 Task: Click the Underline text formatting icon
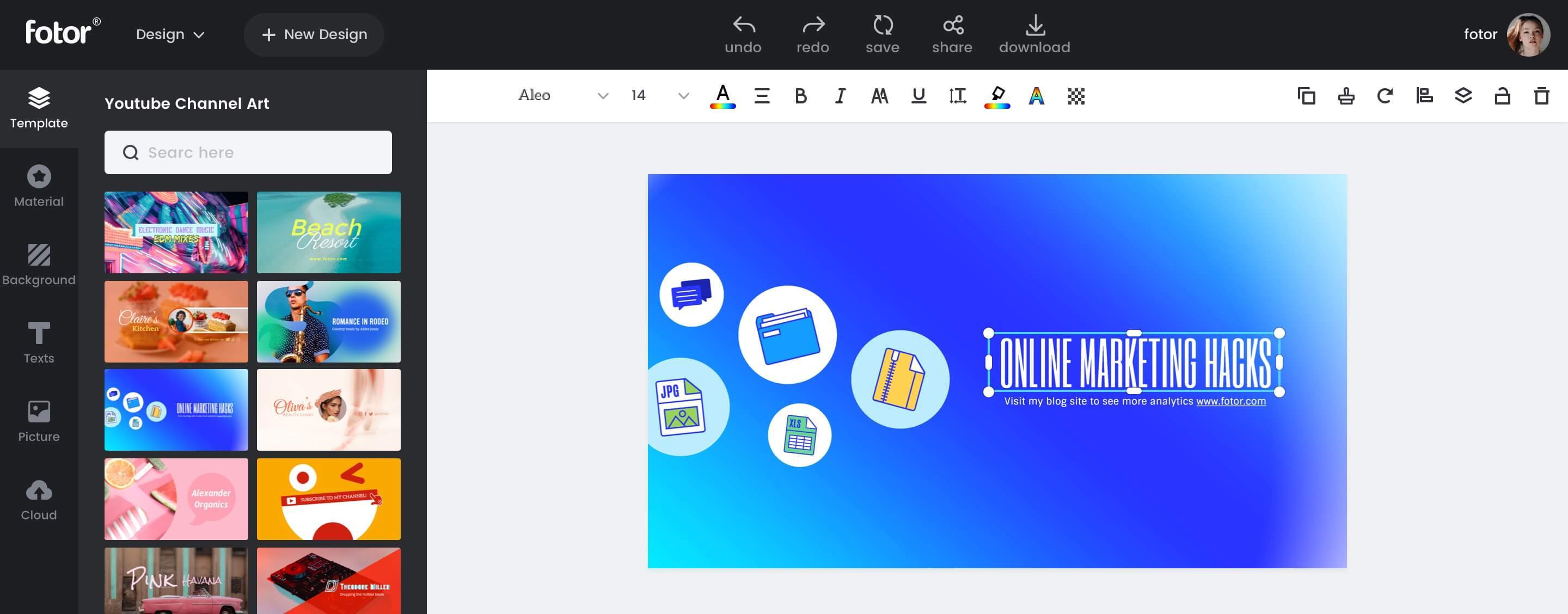coord(918,95)
